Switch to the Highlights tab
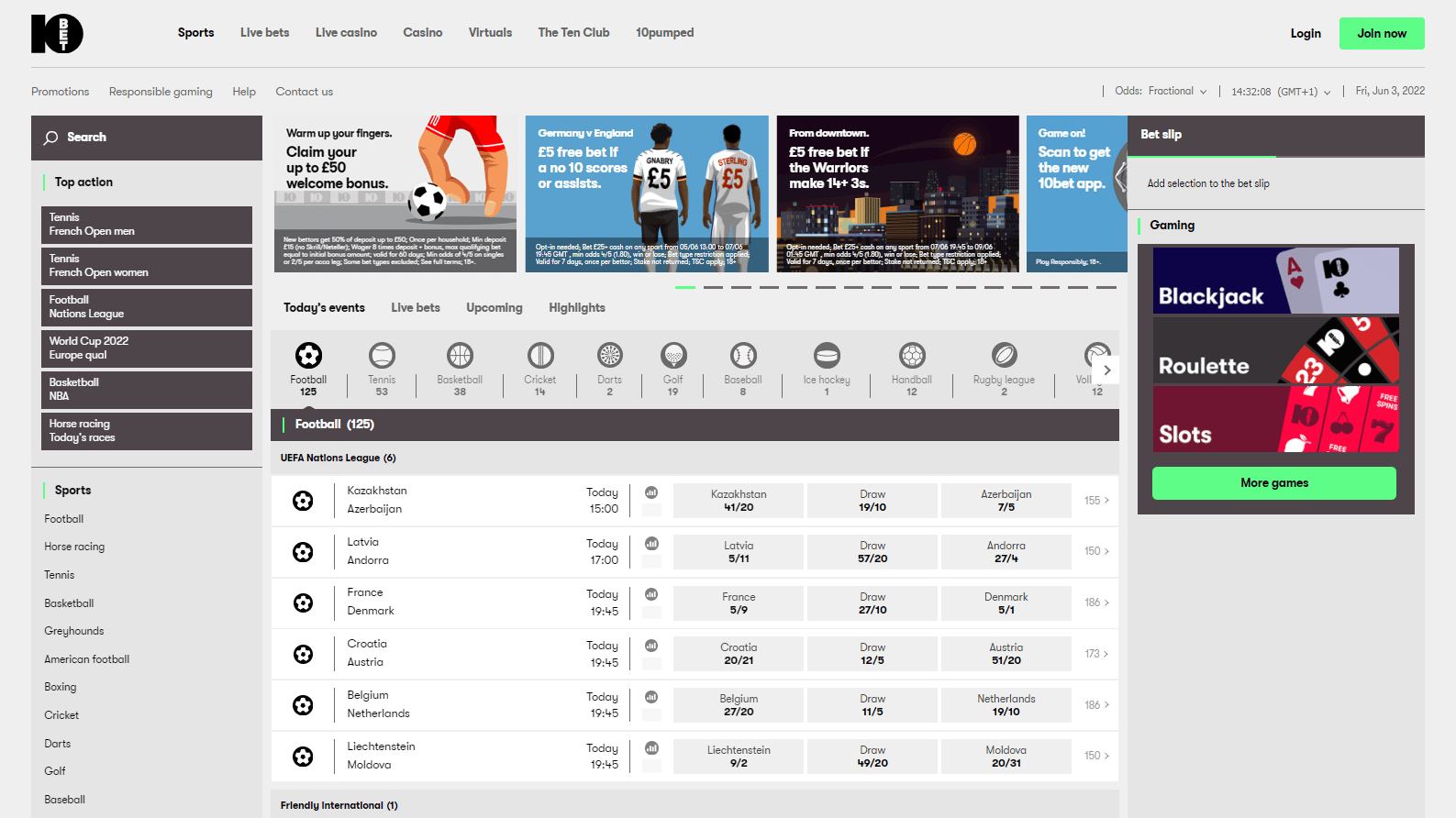 tap(577, 308)
